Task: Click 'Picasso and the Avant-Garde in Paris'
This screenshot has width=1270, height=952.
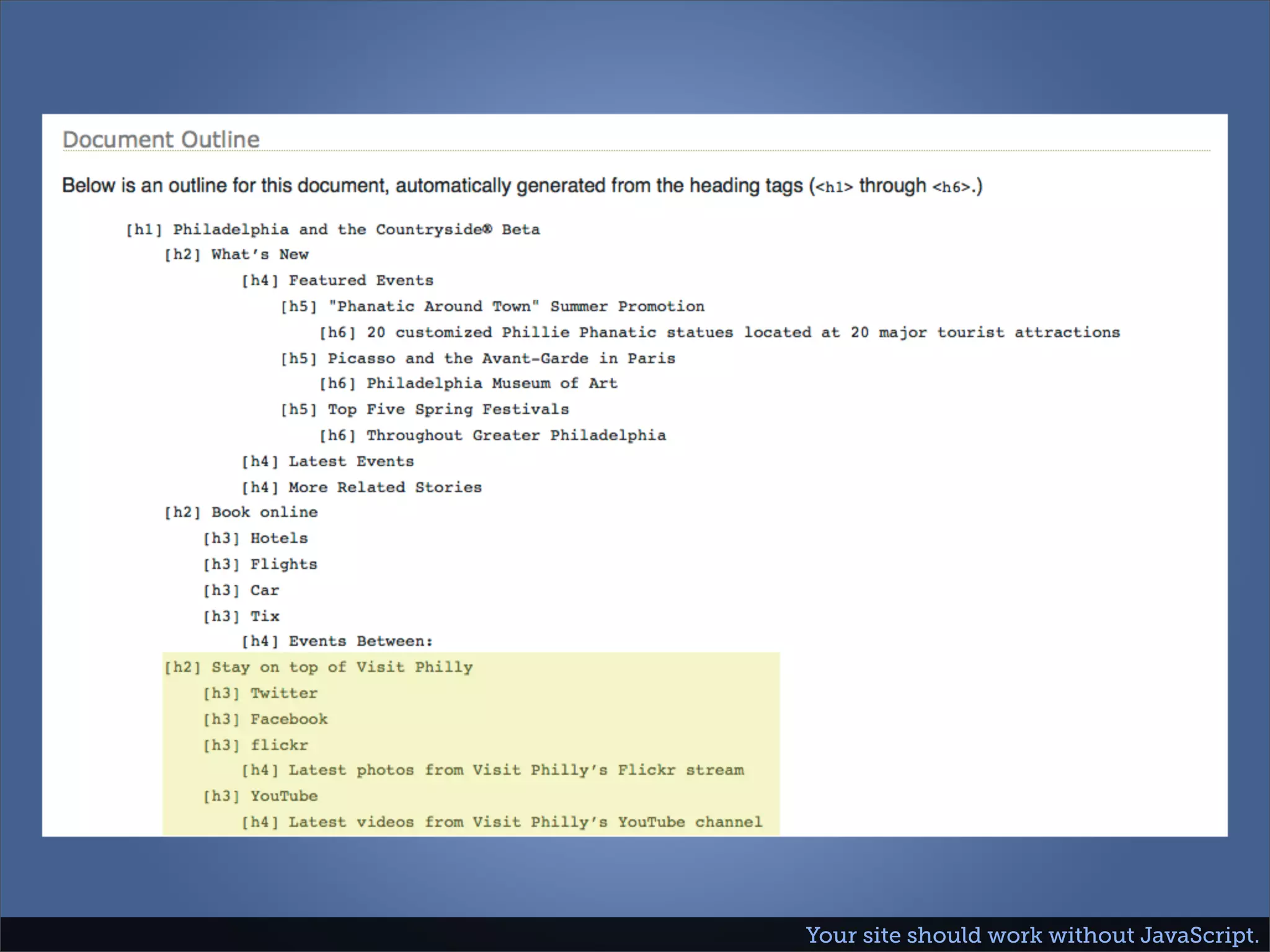Action: [477, 358]
